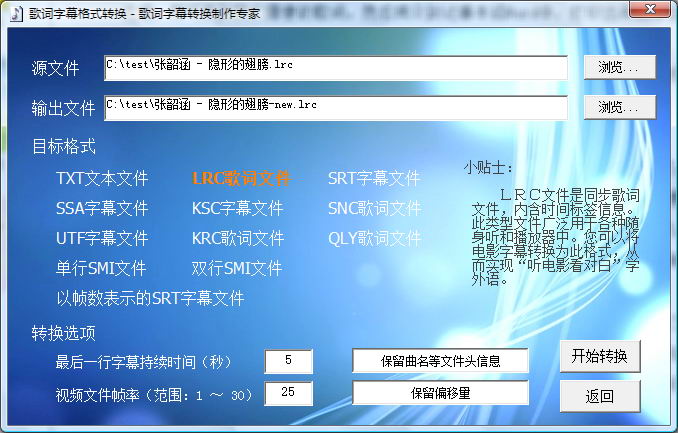Click the app icon in title bar
Image resolution: width=678 pixels, height=433 pixels.
click(14, 10)
